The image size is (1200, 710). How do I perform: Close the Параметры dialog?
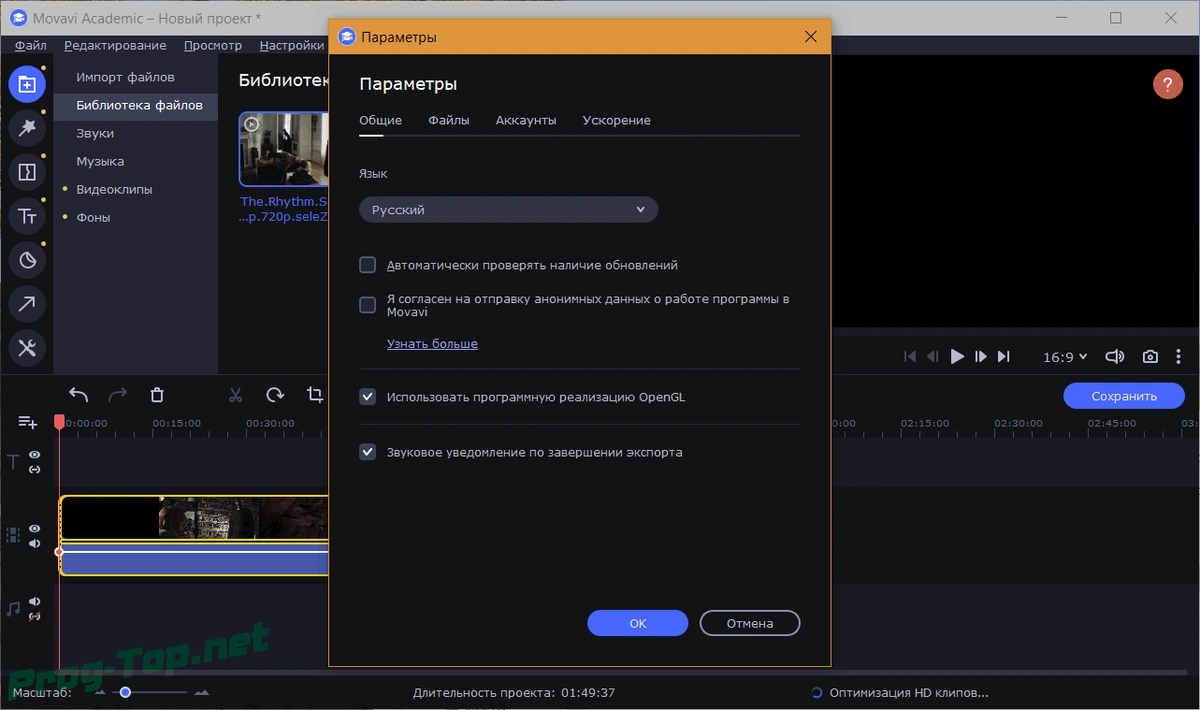[x=811, y=37]
